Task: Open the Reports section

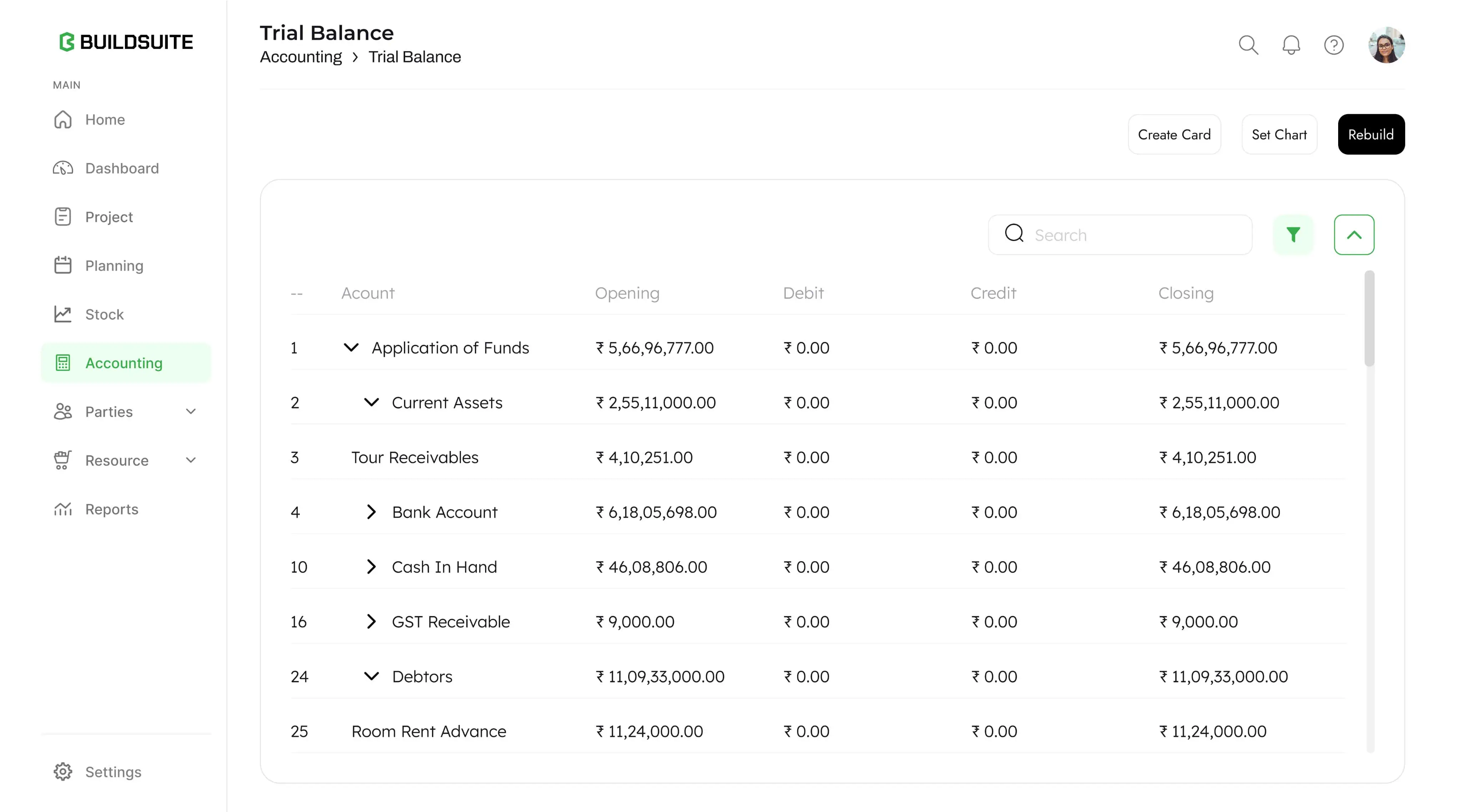Action: click(x=112, y=509)
